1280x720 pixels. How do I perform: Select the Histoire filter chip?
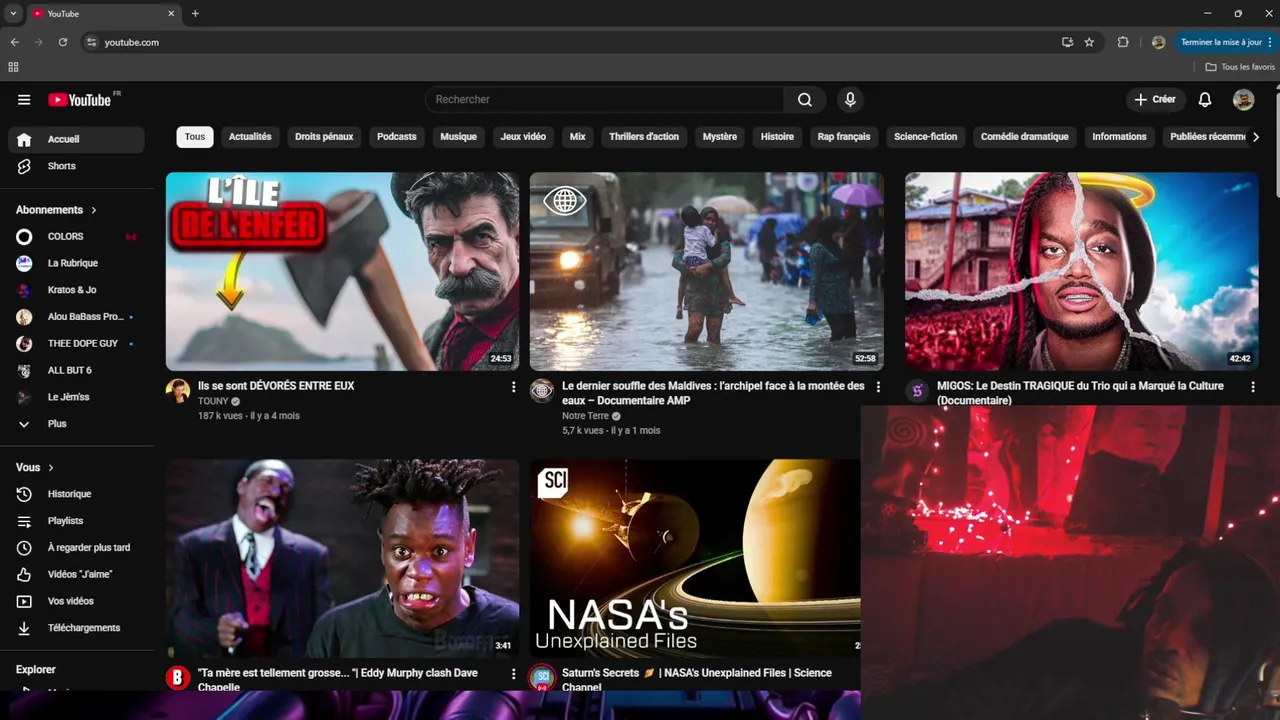pyautogui.click(x=777, y=137)
